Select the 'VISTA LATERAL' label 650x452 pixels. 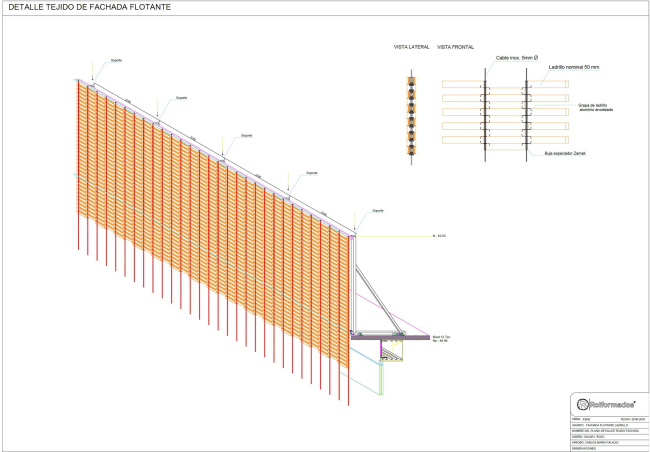tap(410, 47)
